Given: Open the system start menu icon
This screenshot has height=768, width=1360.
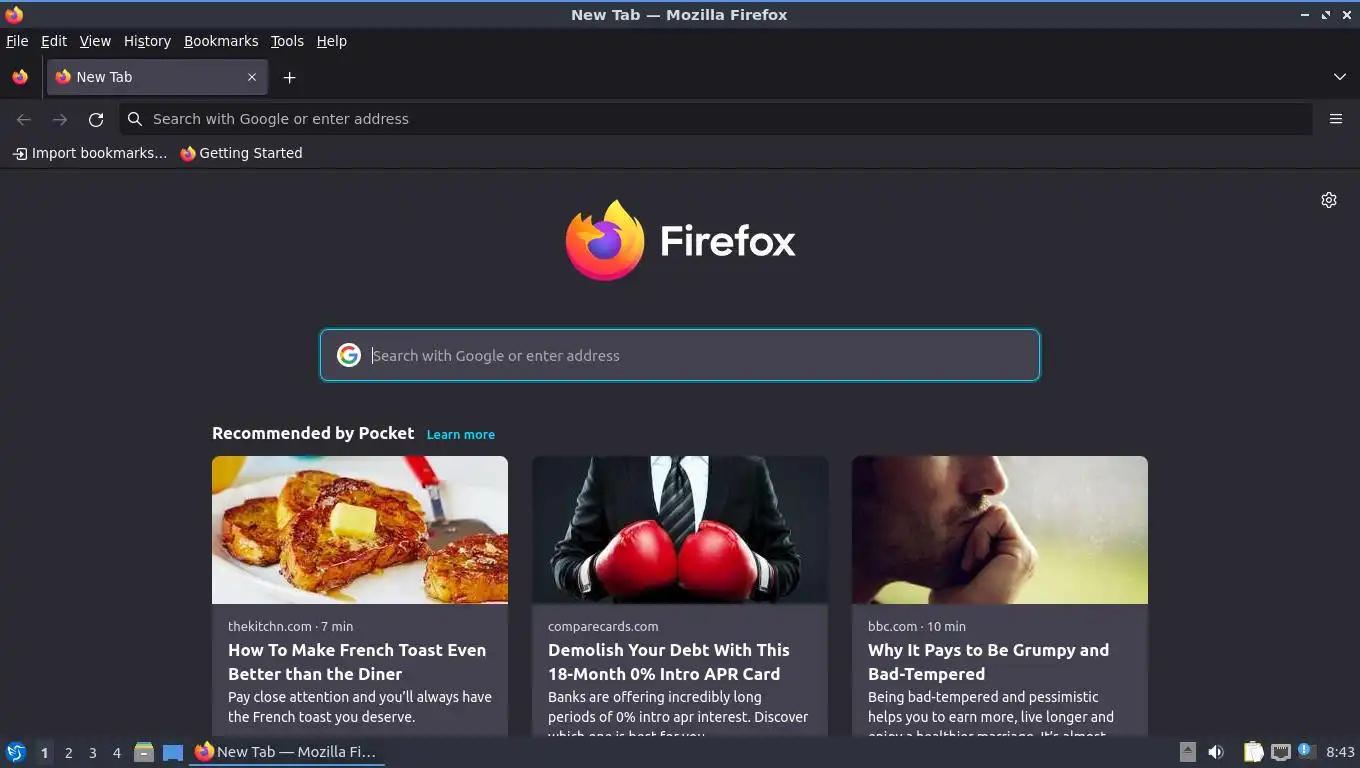Looking at the screenshot, I should (x=15, y=752).
